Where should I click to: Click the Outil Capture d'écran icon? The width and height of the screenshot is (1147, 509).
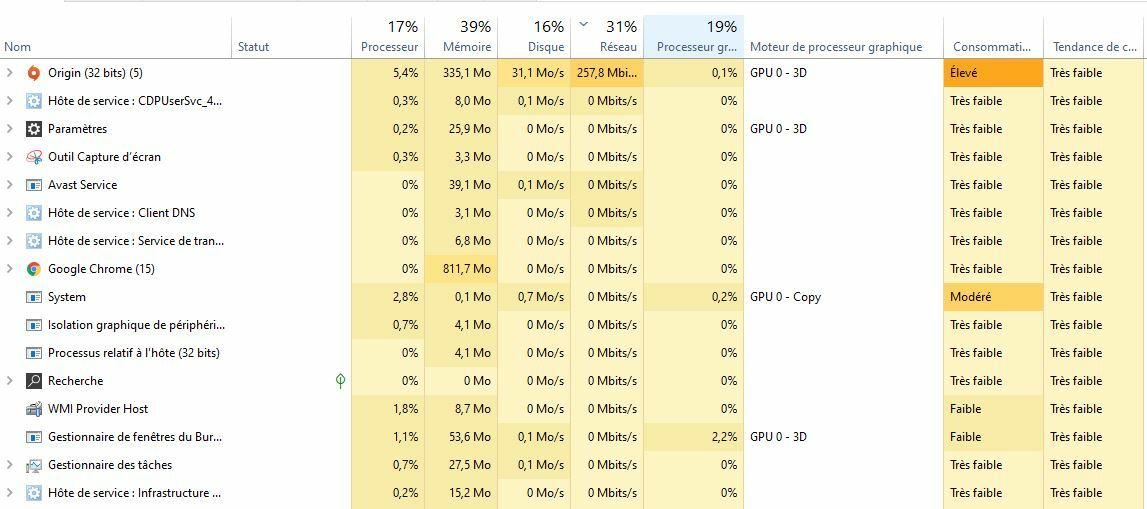point(33,157)
